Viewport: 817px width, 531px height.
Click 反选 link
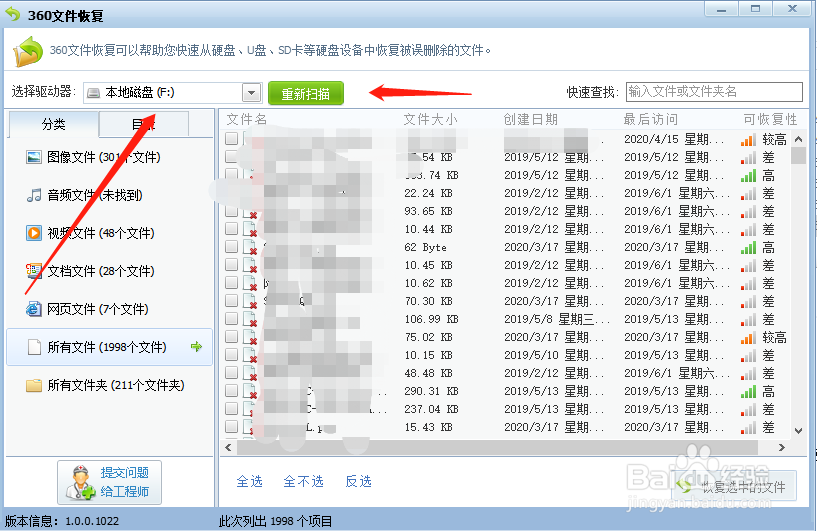click(x=358, y=481)
